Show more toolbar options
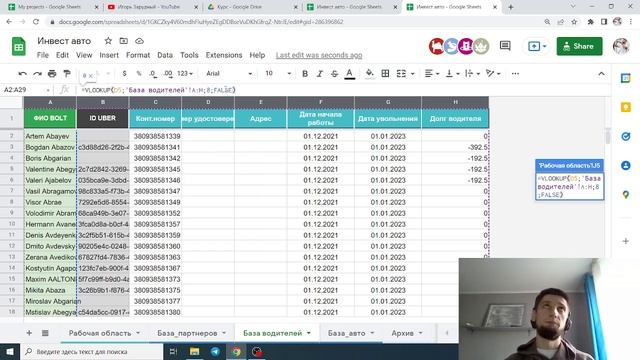 tap(515, 73)
